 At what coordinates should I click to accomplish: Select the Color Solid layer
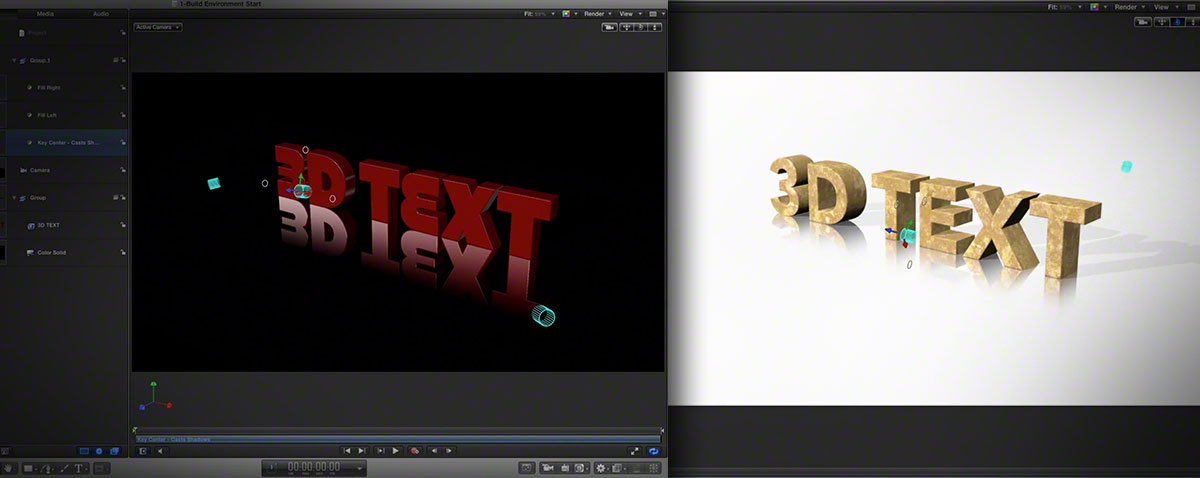[65, 253]
